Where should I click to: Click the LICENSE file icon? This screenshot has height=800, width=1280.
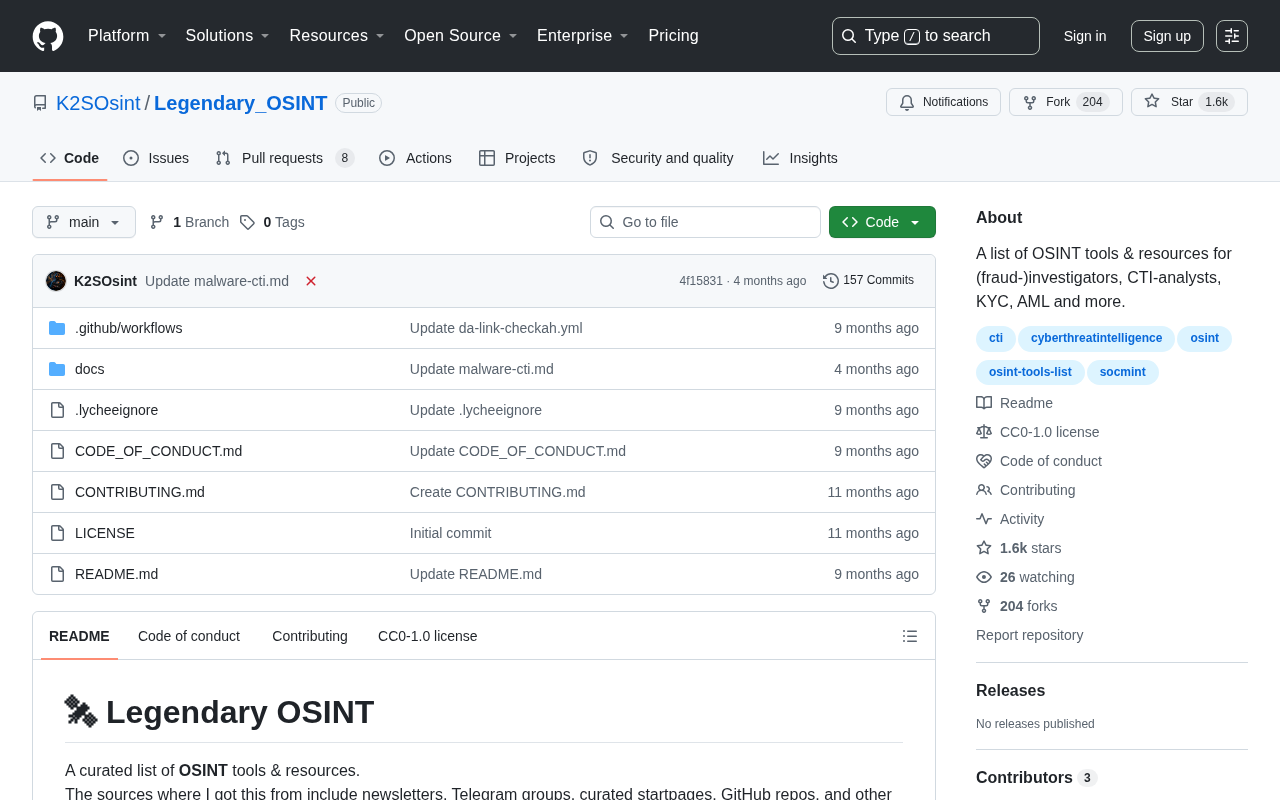(x=57, y=533)
